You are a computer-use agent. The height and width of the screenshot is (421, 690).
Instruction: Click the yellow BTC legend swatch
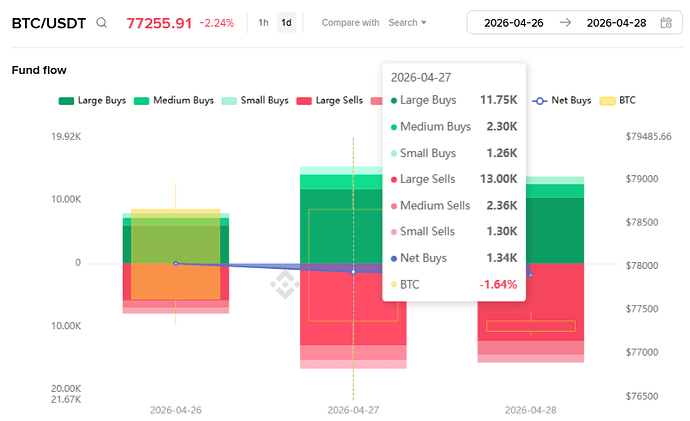(607, 101)
